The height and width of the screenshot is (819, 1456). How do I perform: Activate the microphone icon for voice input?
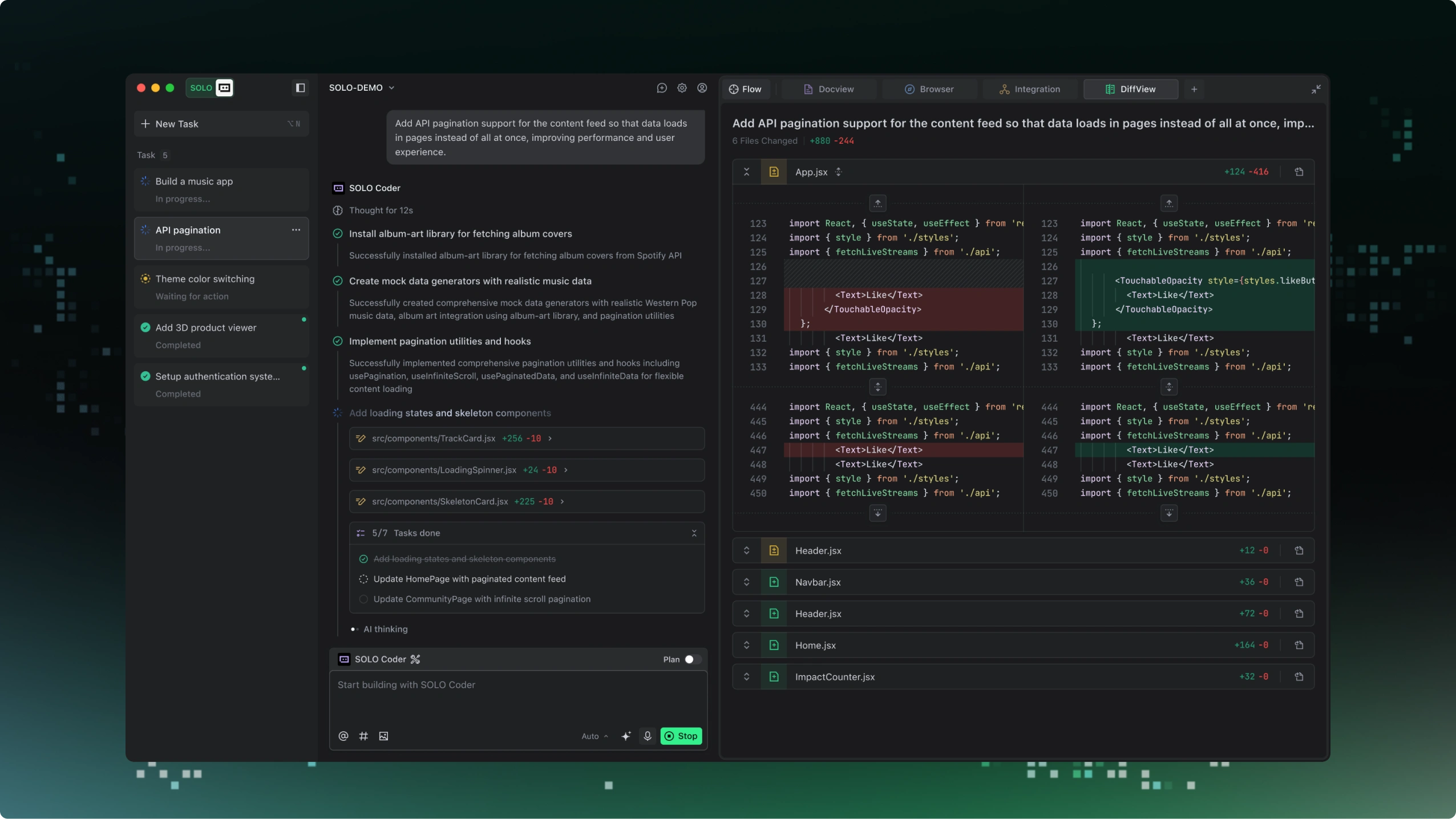[647, 736]
